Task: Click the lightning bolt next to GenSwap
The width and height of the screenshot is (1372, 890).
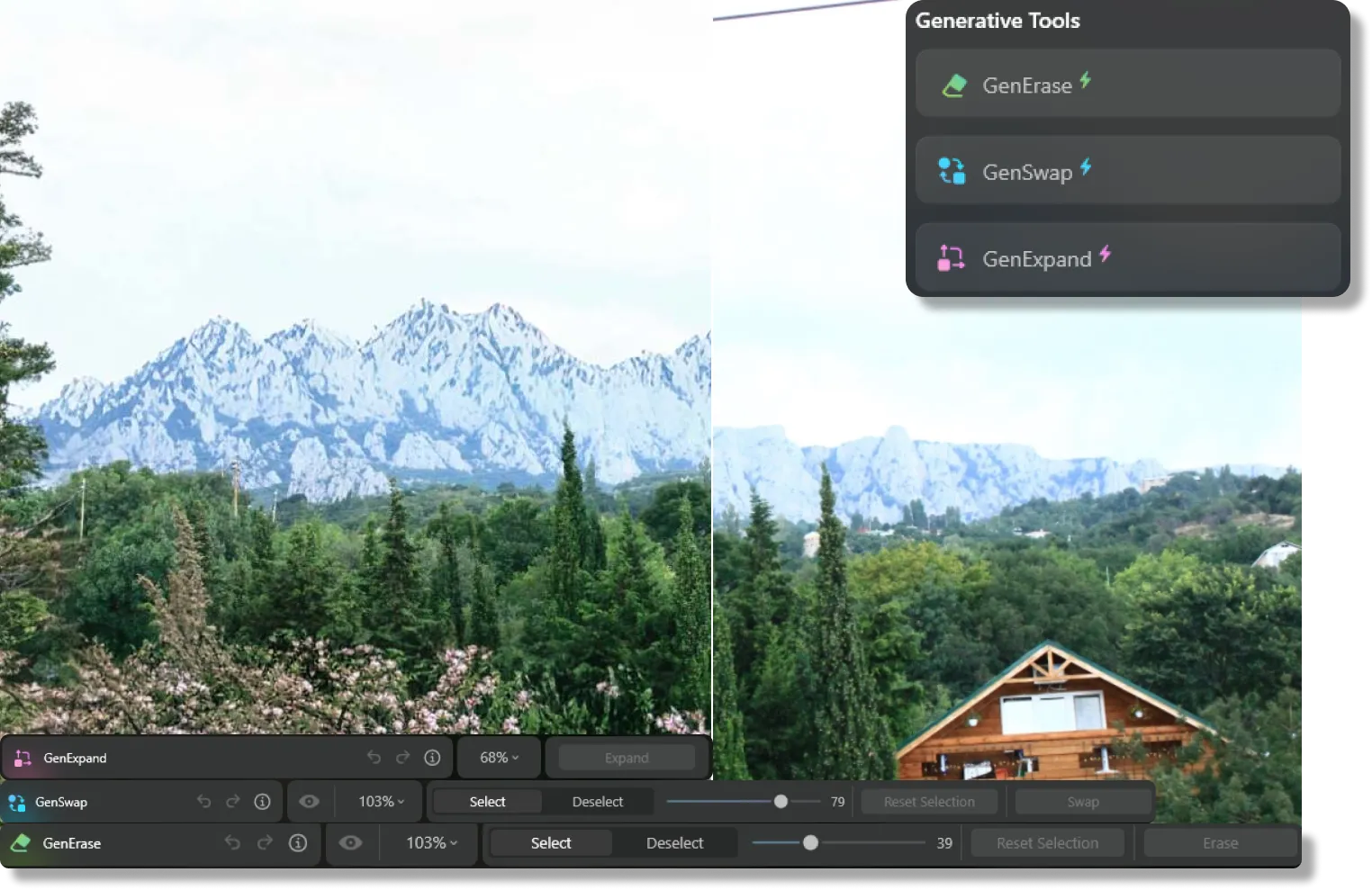Action: pyautogui.click(x=1086, y=166)
